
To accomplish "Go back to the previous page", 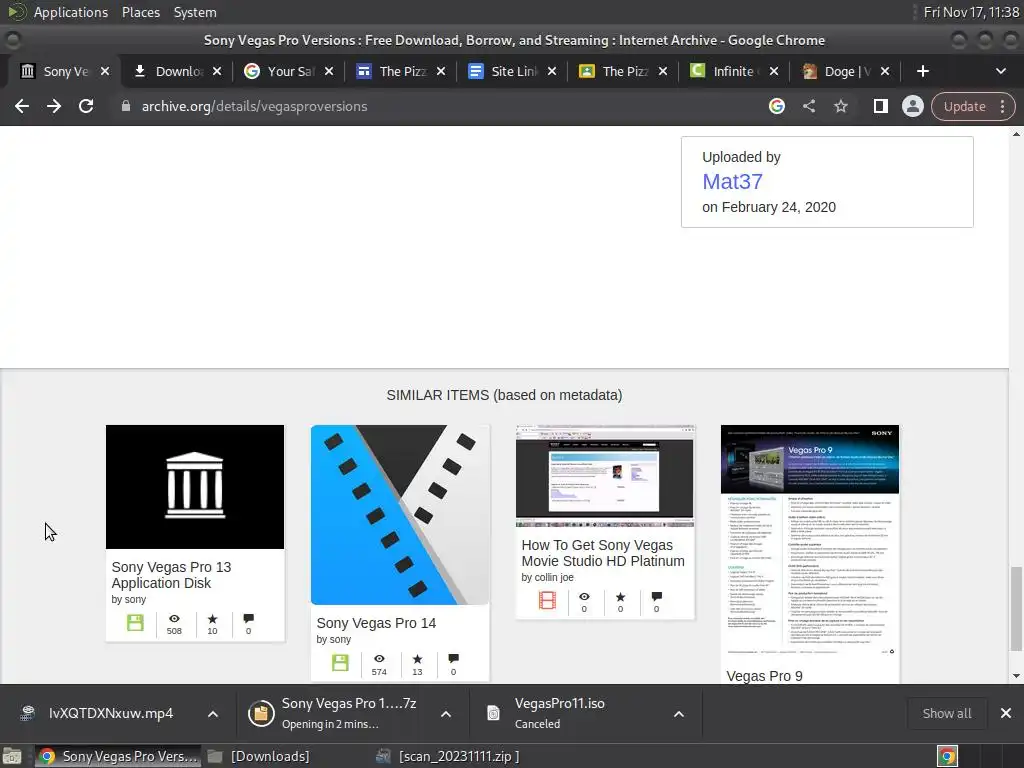I will point(22,106).
